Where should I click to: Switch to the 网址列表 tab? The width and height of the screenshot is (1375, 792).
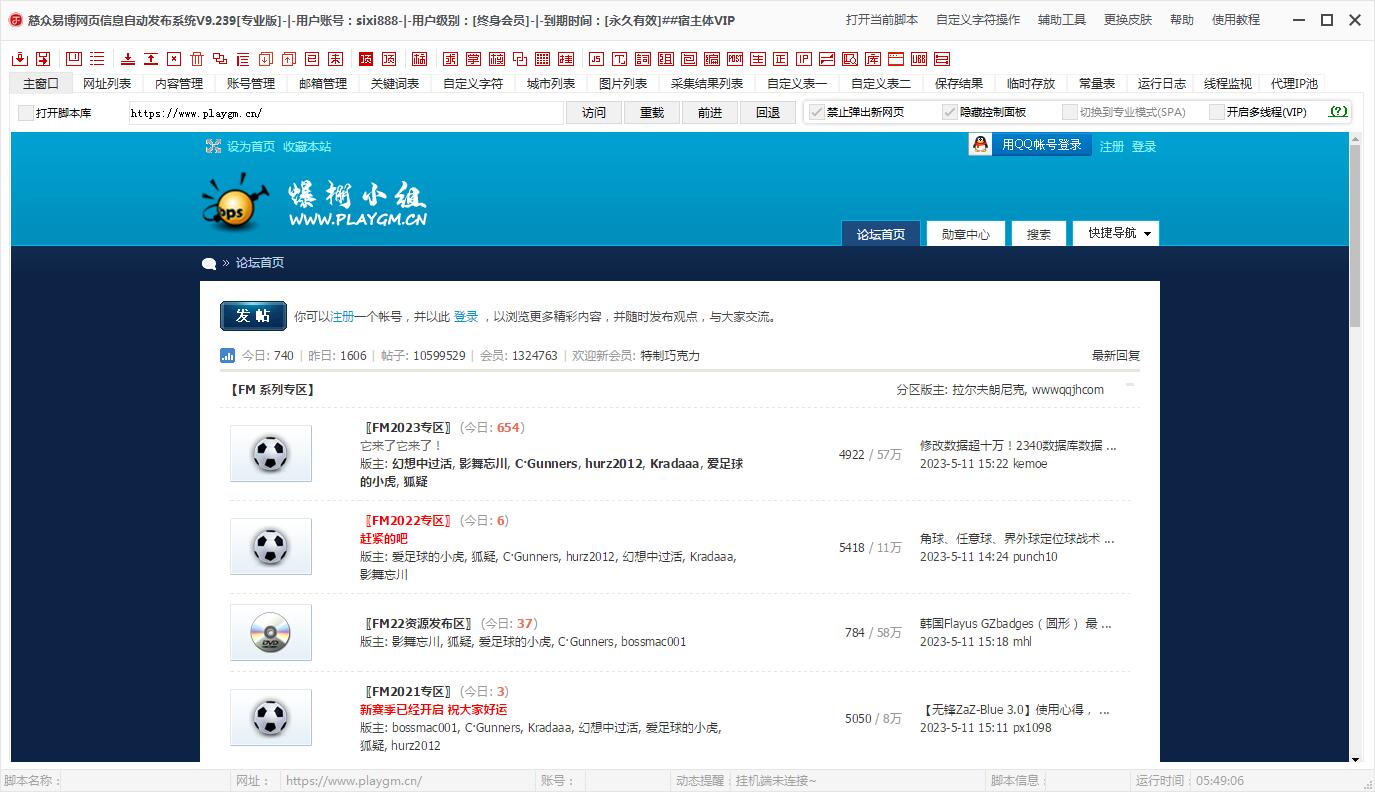107,84
